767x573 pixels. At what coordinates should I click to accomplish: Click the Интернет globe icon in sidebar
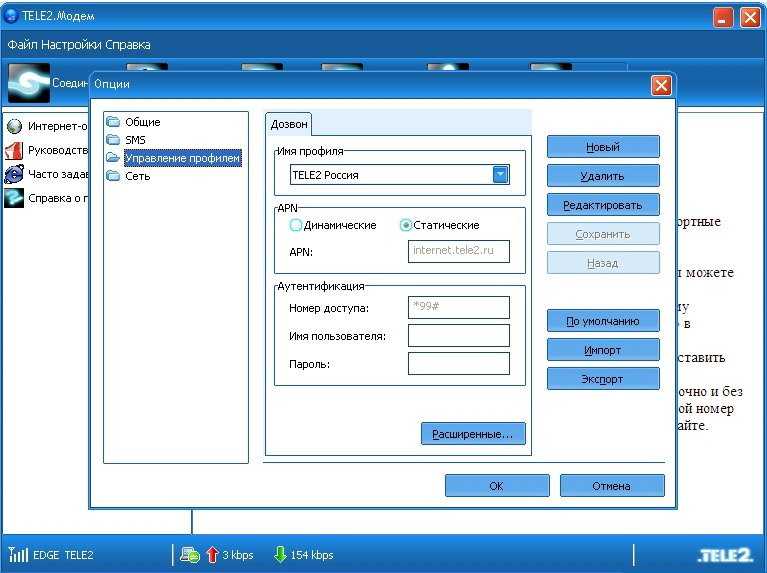pyautogui.click(x=14, y=126)
